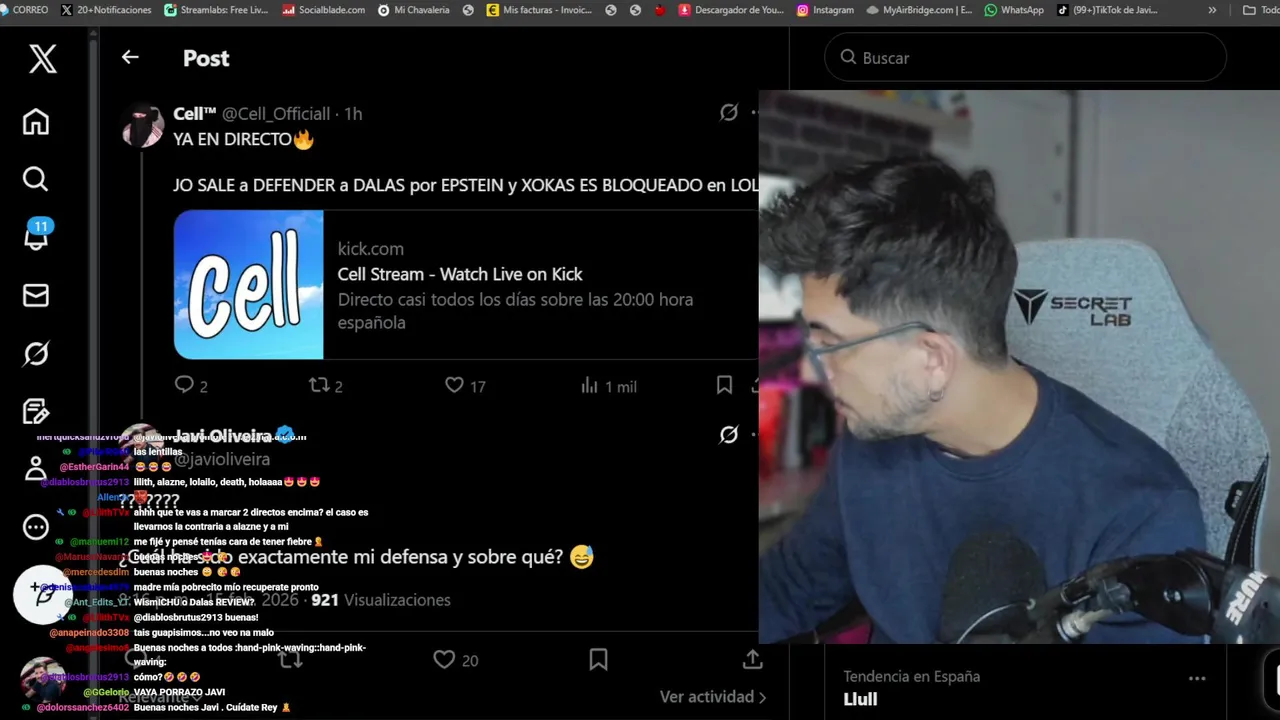The image size is (1280, 720).
Task: Go back with the arrow beside Post
Action: coord(130,57)
